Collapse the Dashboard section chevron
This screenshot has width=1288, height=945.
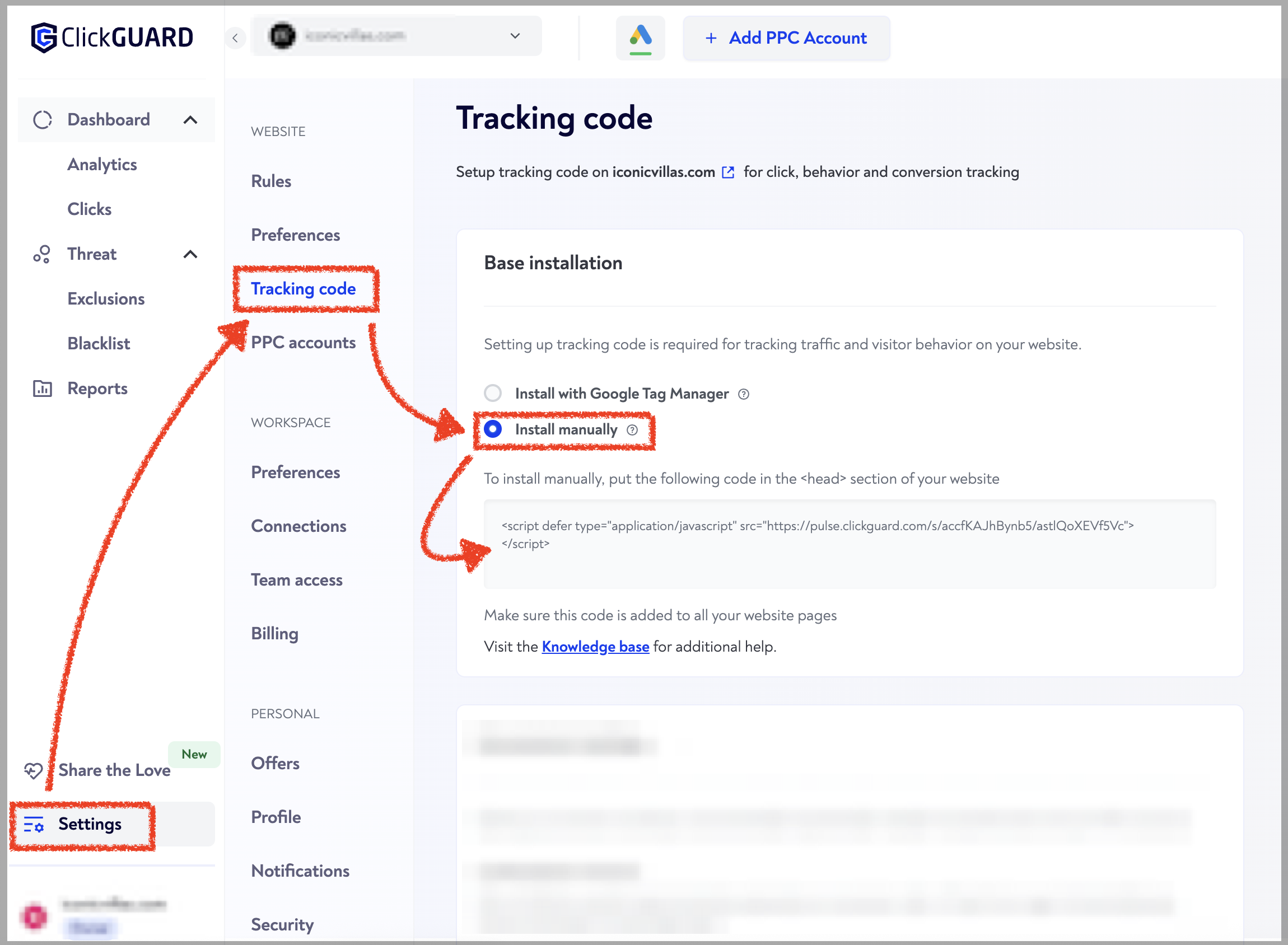click(x=190, y=120)
